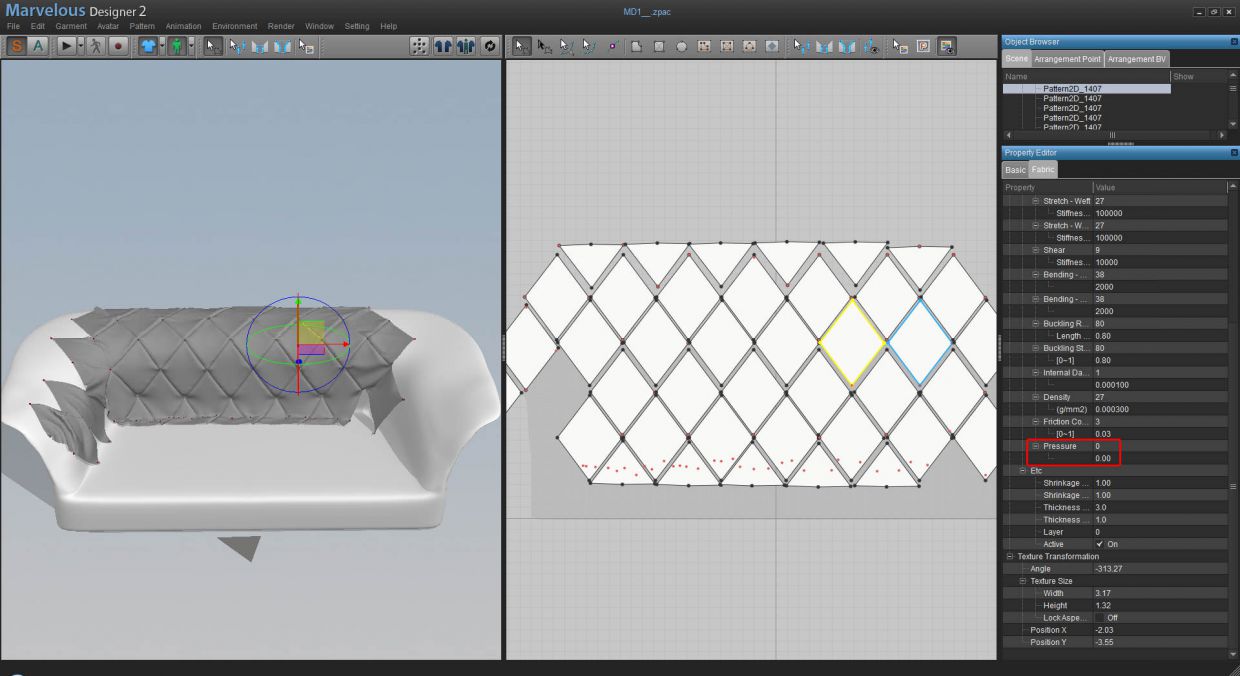Click the circular refresh arrows icon

[x=489, y=46]
